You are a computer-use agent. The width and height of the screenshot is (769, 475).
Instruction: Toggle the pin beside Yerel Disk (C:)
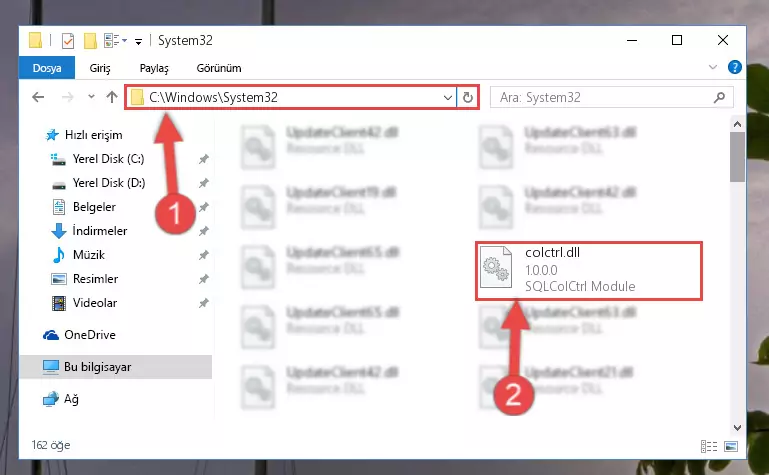pos(203,159)
